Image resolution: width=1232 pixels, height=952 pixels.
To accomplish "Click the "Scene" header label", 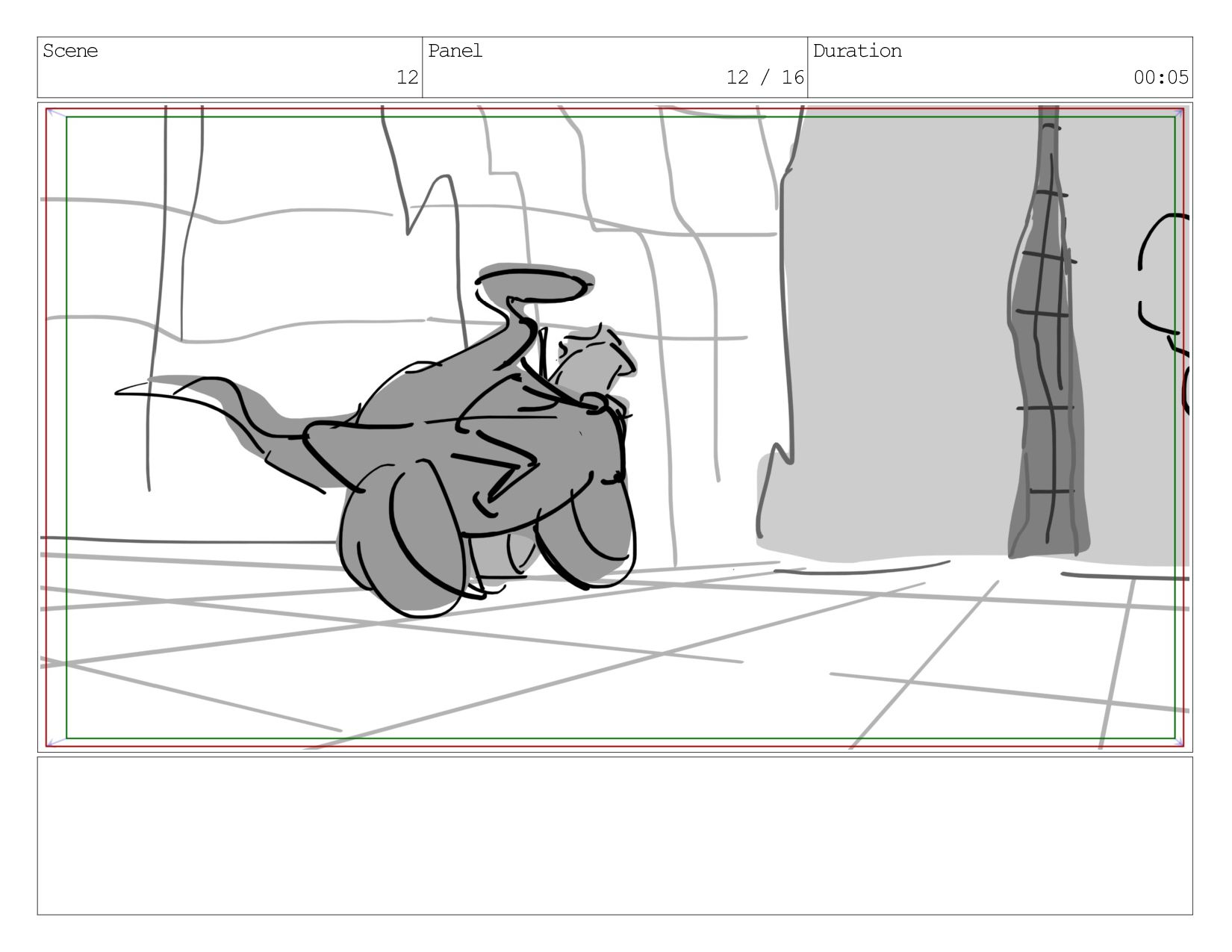I will pyautogui.click(x=70, y=51).
